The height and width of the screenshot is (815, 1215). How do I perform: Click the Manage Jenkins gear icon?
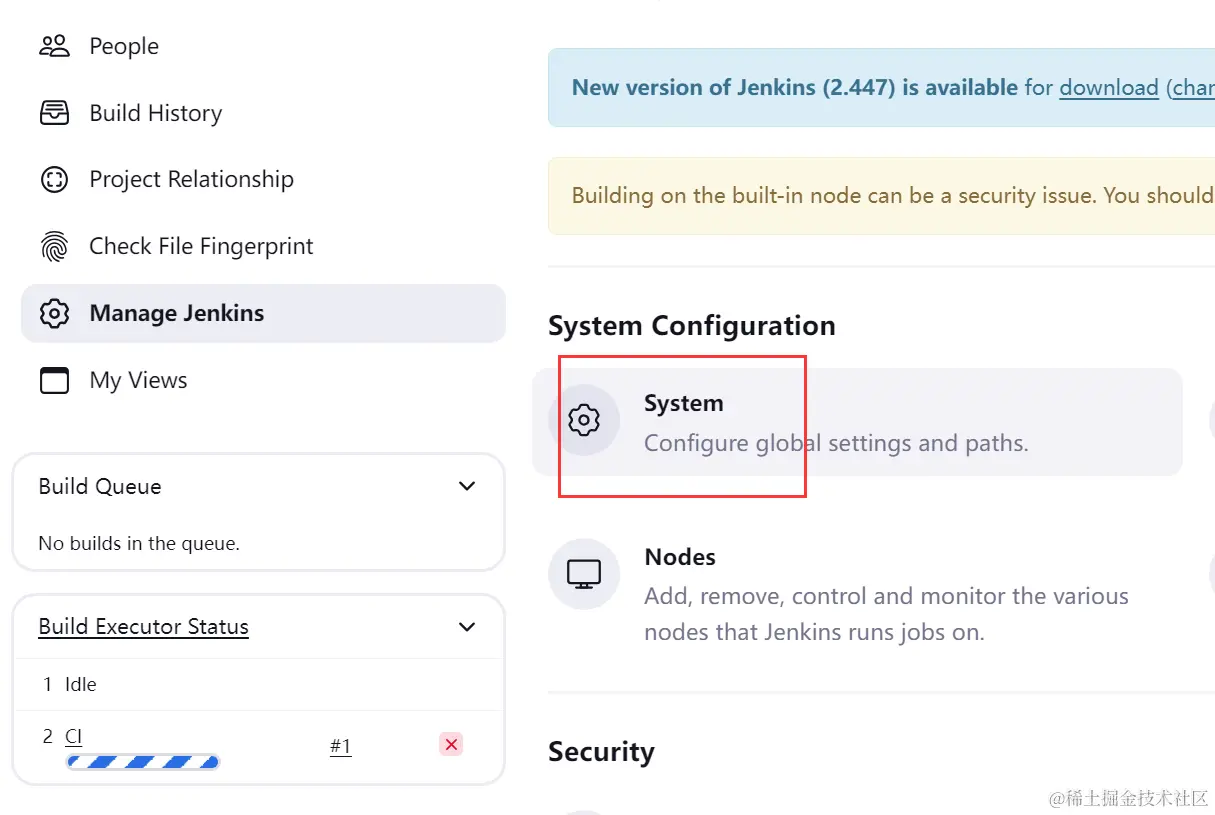(54, 314)
